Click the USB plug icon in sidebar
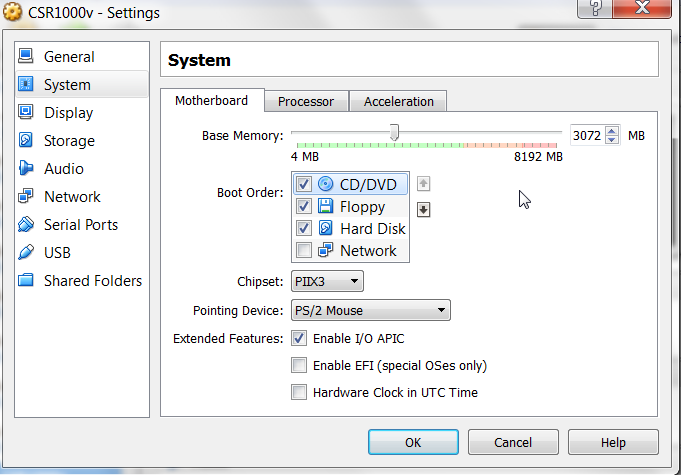The width and height of the screenshot is (681, 475). [26, 252]
